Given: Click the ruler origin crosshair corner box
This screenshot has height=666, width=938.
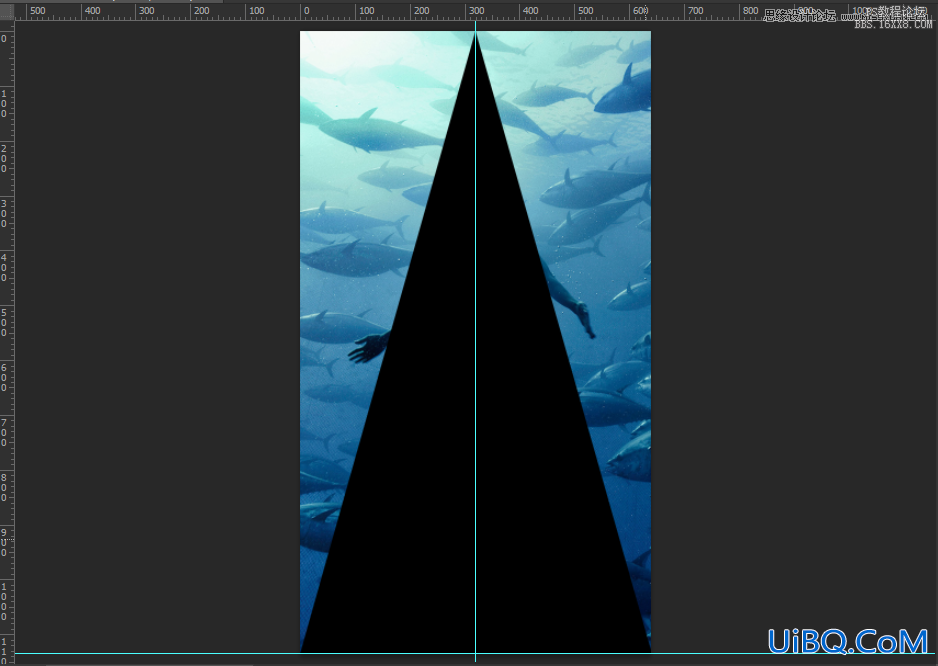Looking at the screenshot, I should click(7, 11).
